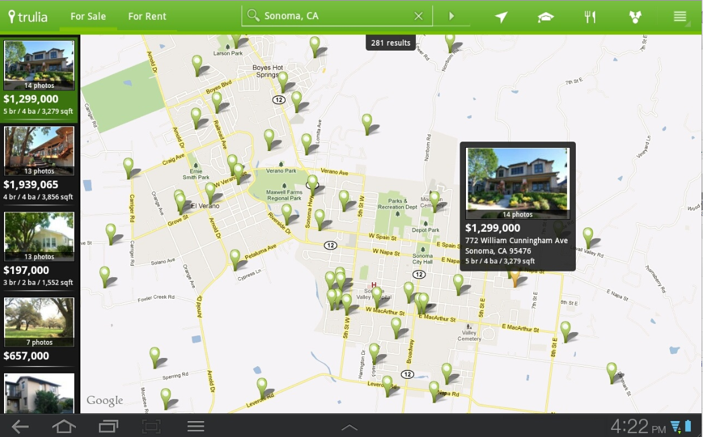Open the $657,000 listing thumbnail
This screenshot has height=437, width=703.
point(39,322)
